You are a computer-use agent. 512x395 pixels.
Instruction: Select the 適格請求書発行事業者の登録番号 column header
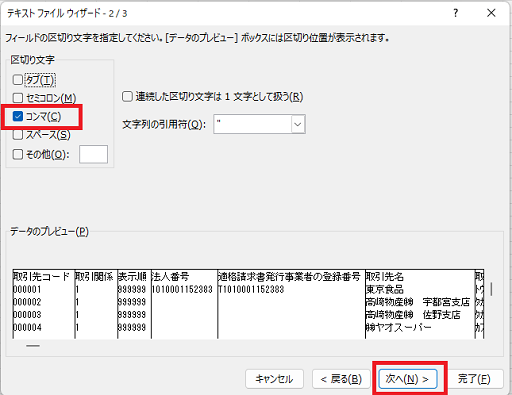click(x=289, y=276)
